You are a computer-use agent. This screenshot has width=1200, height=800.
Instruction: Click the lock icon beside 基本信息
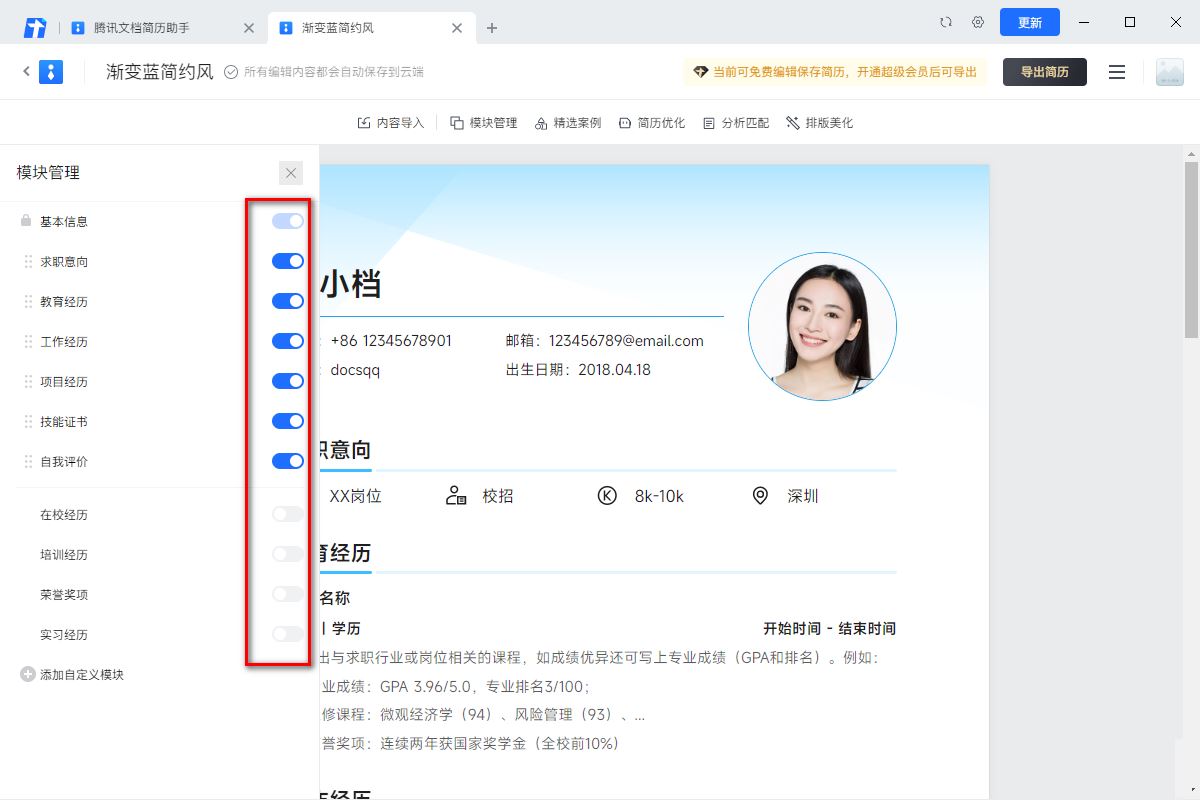[x=26, y=221]
